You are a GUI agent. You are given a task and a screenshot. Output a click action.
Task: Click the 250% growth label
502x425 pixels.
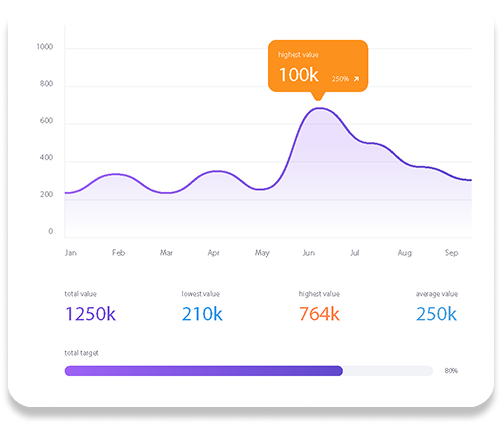pos(340,79)
